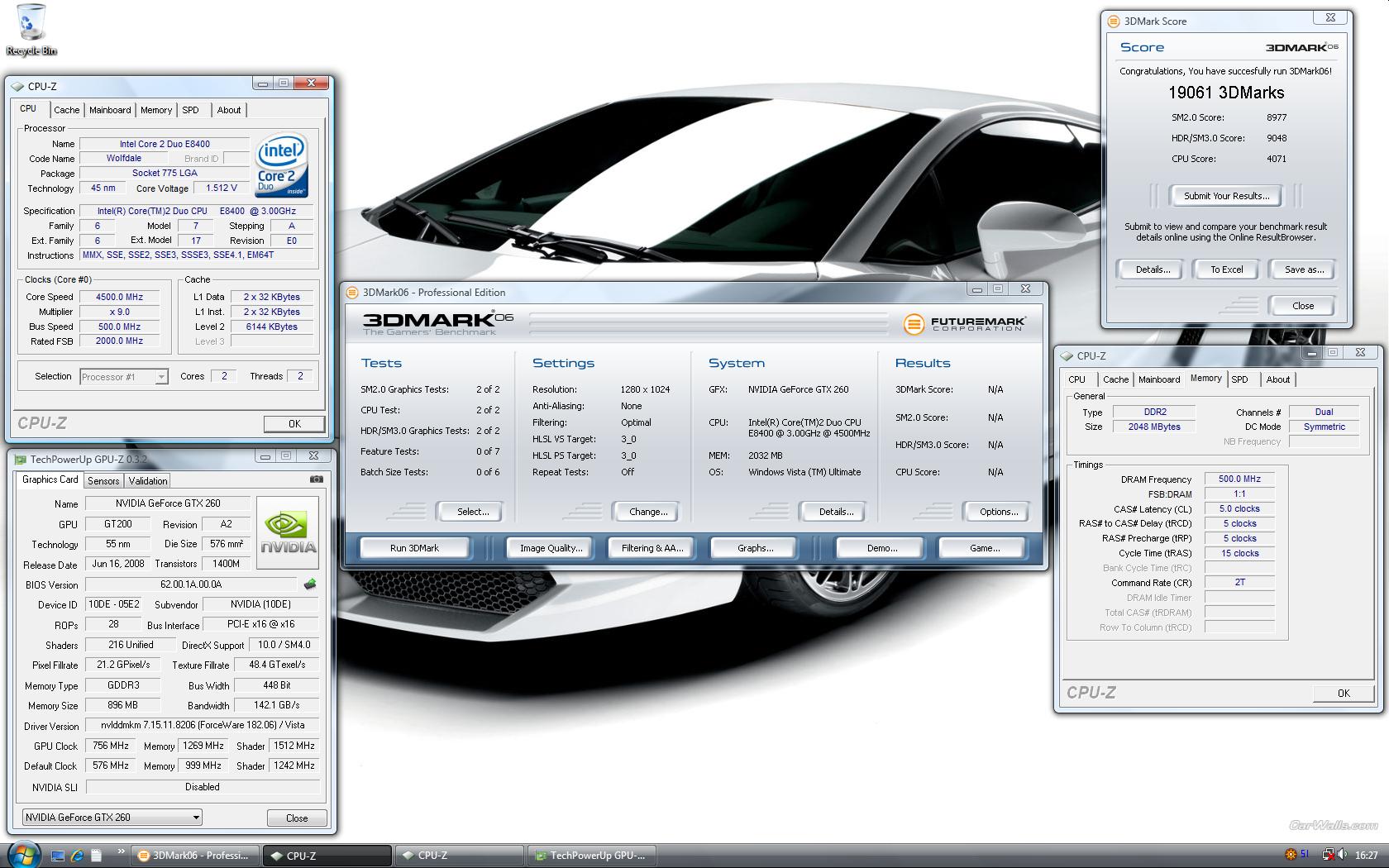
Task: Open the Memory tab in left CPU-Z
Action: 156,110
